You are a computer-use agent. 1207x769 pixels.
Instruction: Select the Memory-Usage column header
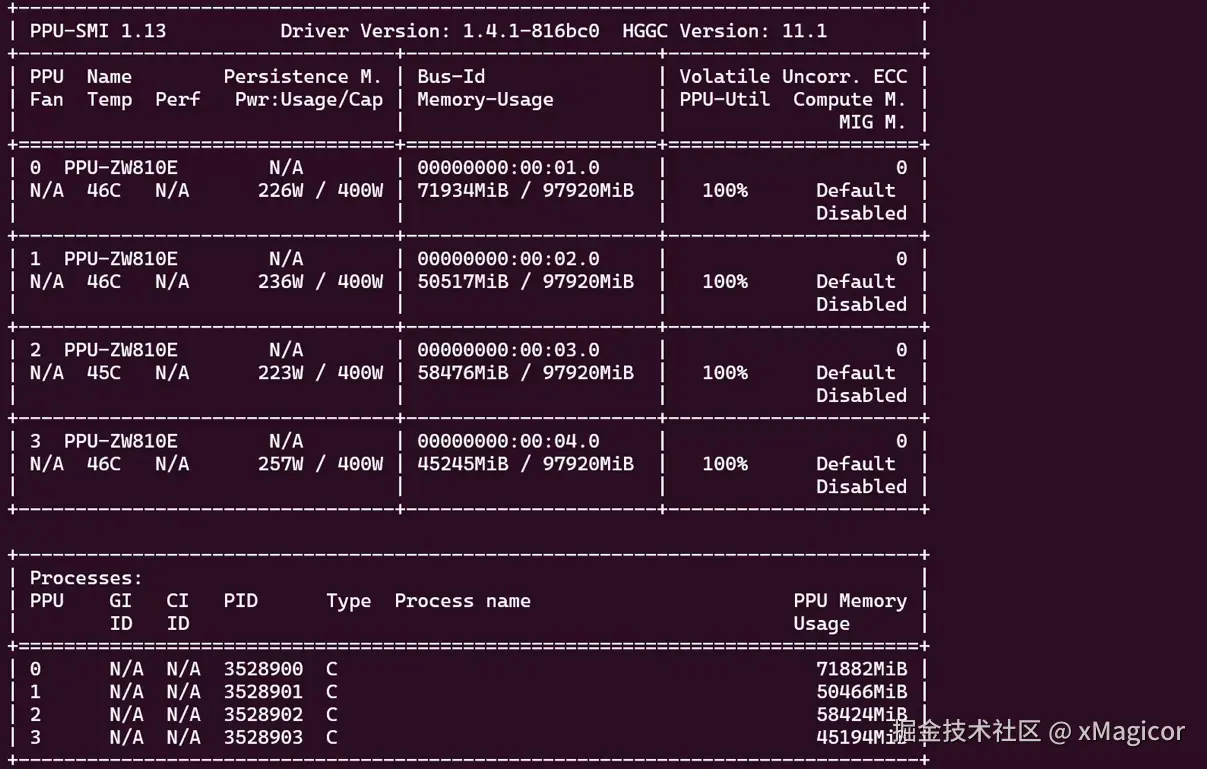click(484, 99)
